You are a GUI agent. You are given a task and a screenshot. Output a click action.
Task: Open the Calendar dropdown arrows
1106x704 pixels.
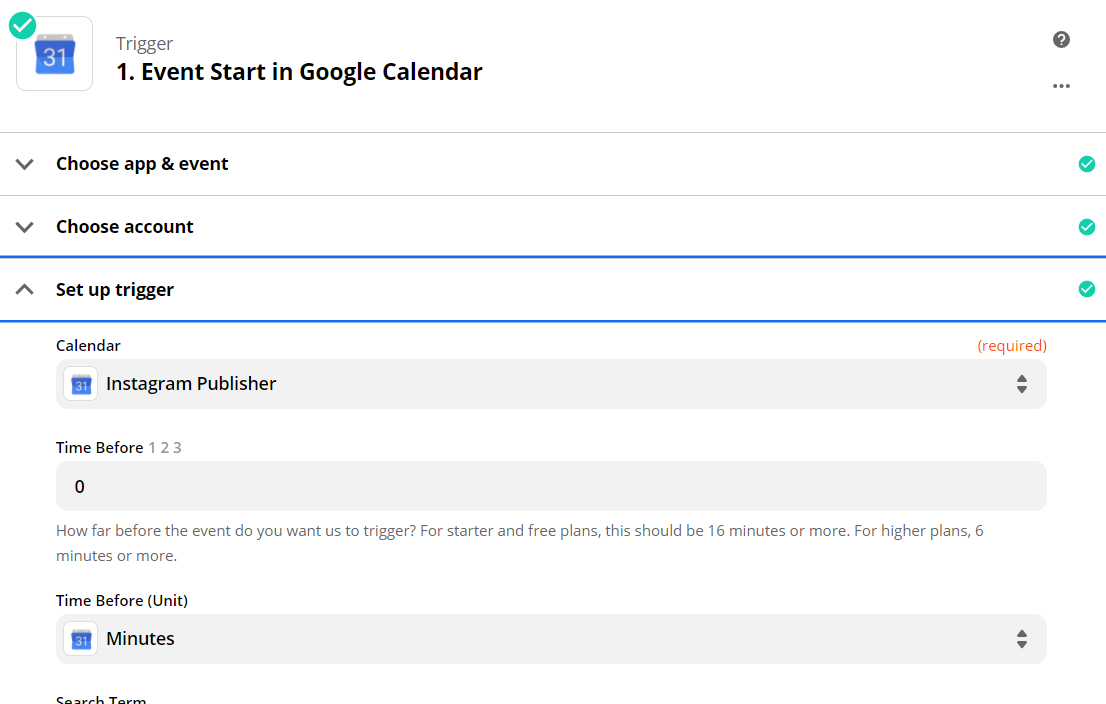(1021, 384)
